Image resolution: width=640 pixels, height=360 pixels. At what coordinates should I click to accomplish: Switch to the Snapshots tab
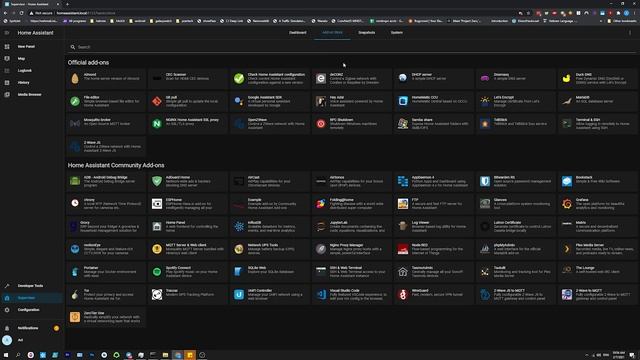[367, 33]
